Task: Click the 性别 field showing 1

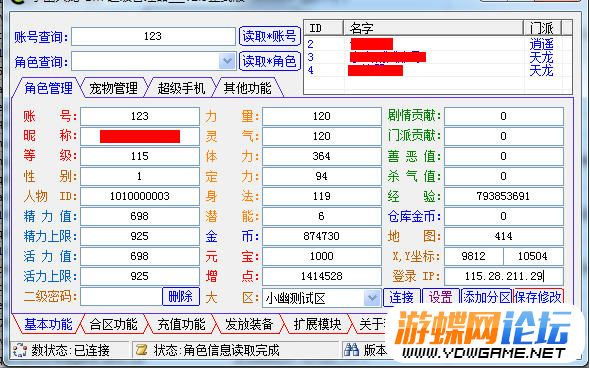Action: [140, 176]
